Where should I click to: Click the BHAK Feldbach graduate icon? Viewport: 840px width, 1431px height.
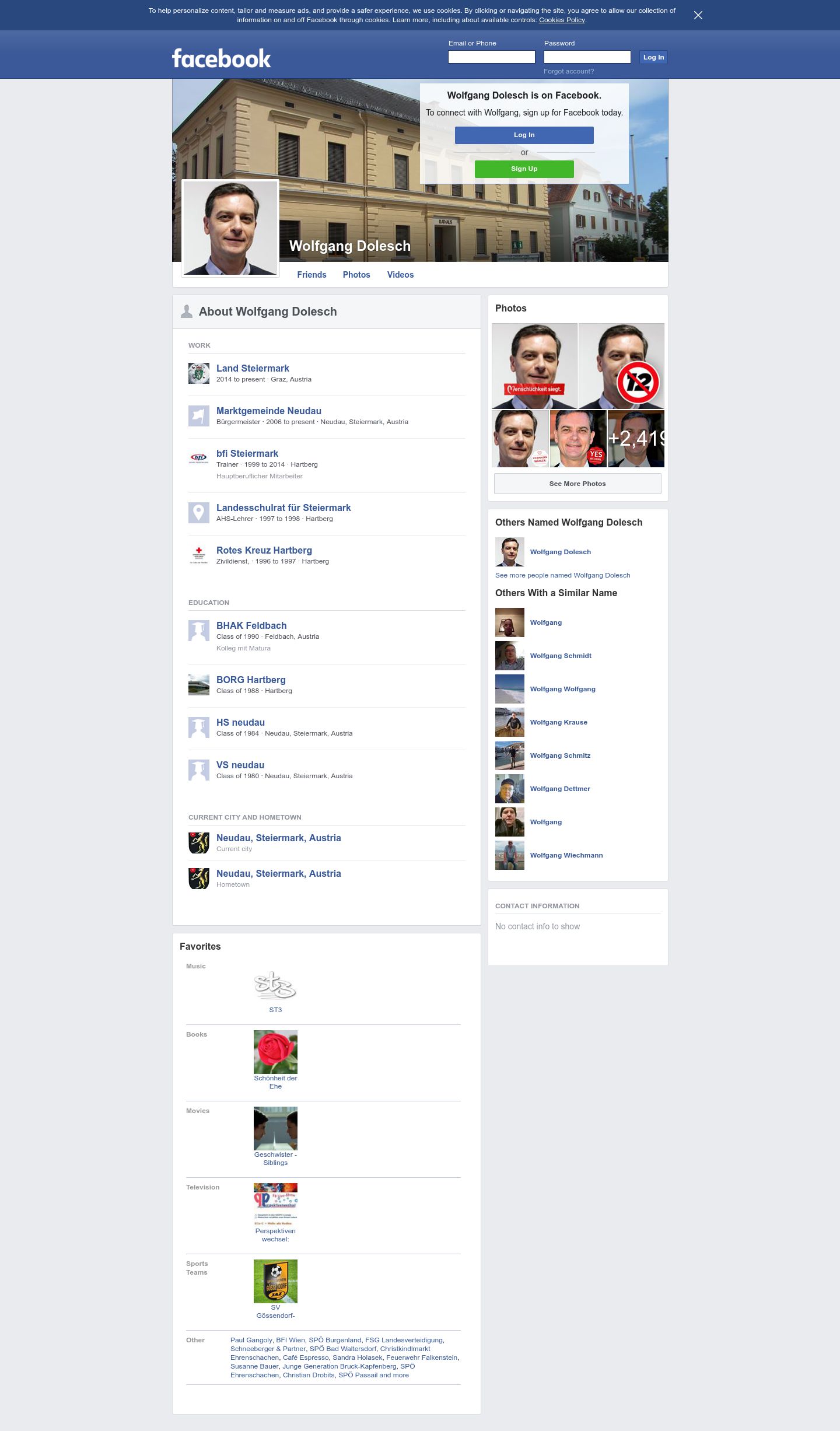[x=199, y=631]
